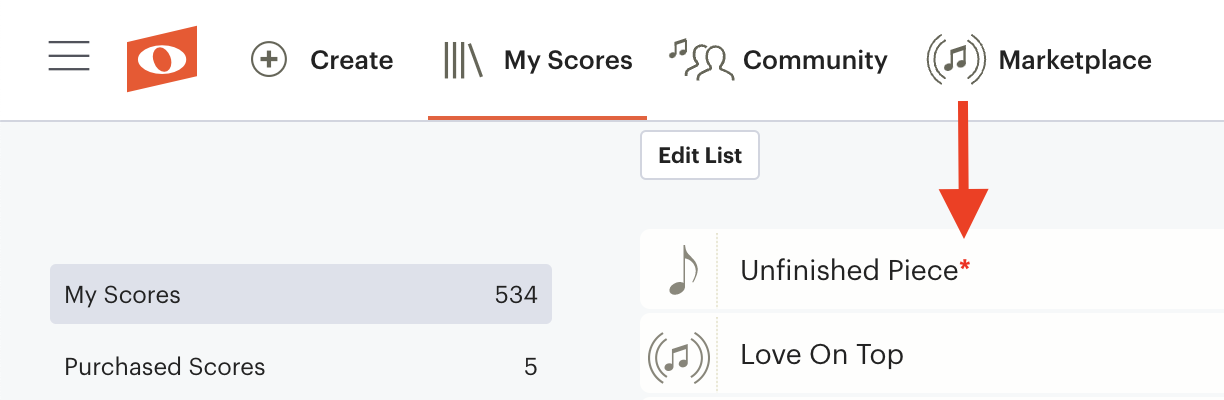This screenshot has height=400, width=1224.
Task: Select My Scores in the sidebar list
Action: (301, 294)
